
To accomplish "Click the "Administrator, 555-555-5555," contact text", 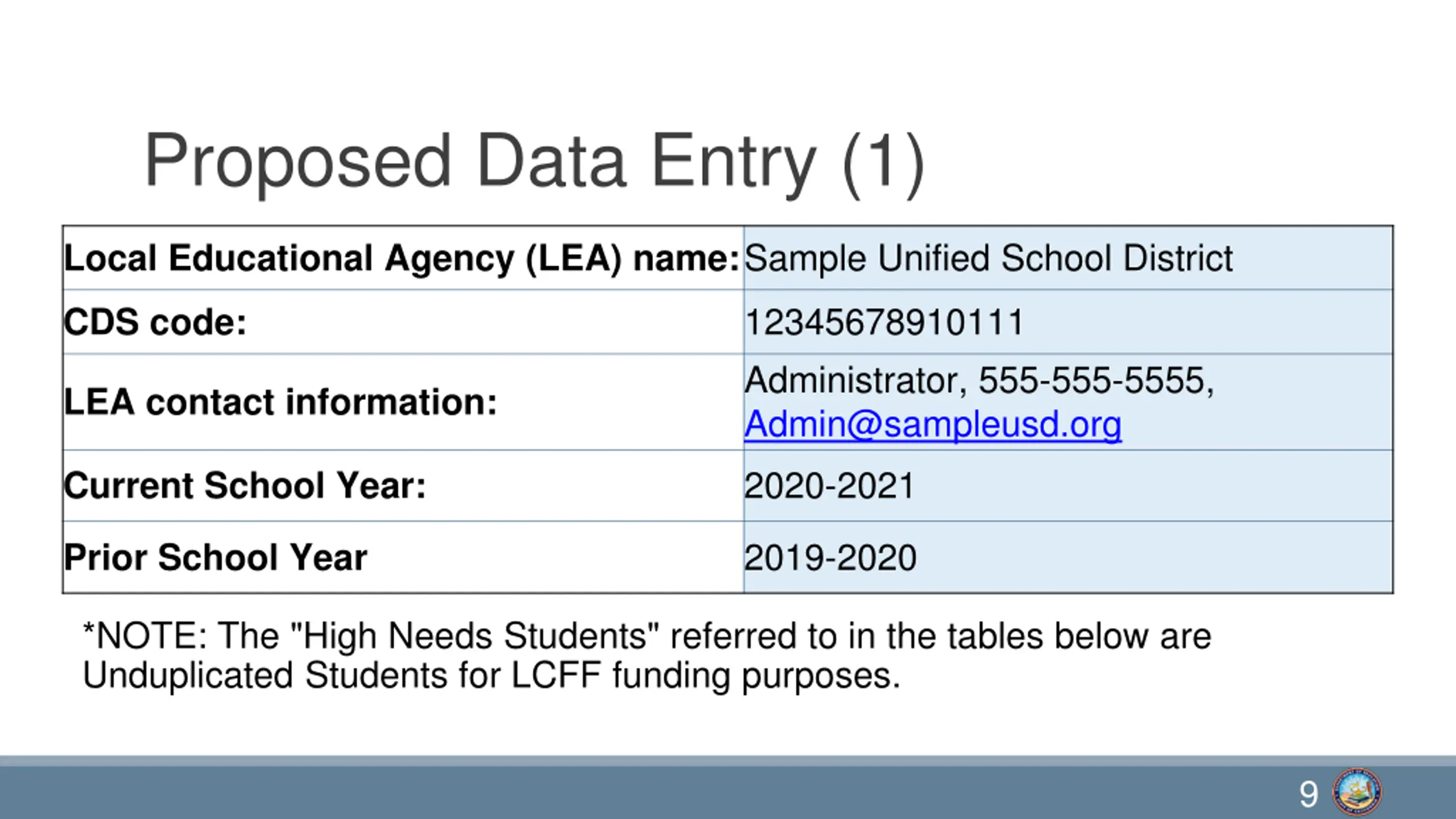I will (x=979, y=380).
